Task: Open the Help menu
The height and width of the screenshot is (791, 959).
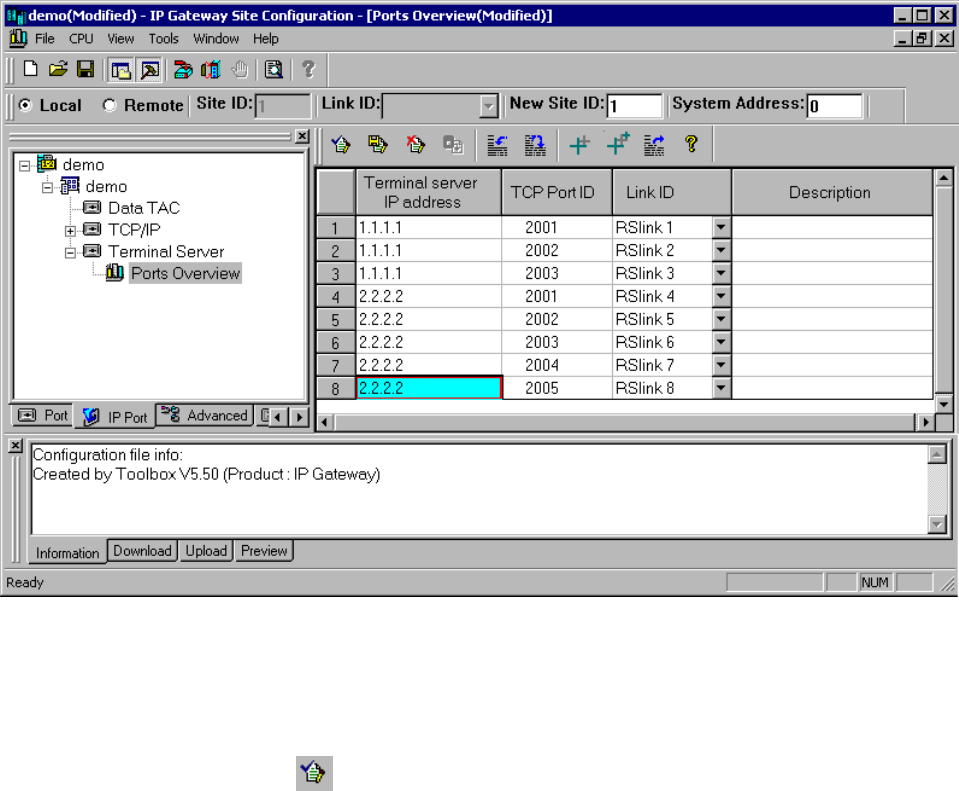Action: [x=265, y=39]
